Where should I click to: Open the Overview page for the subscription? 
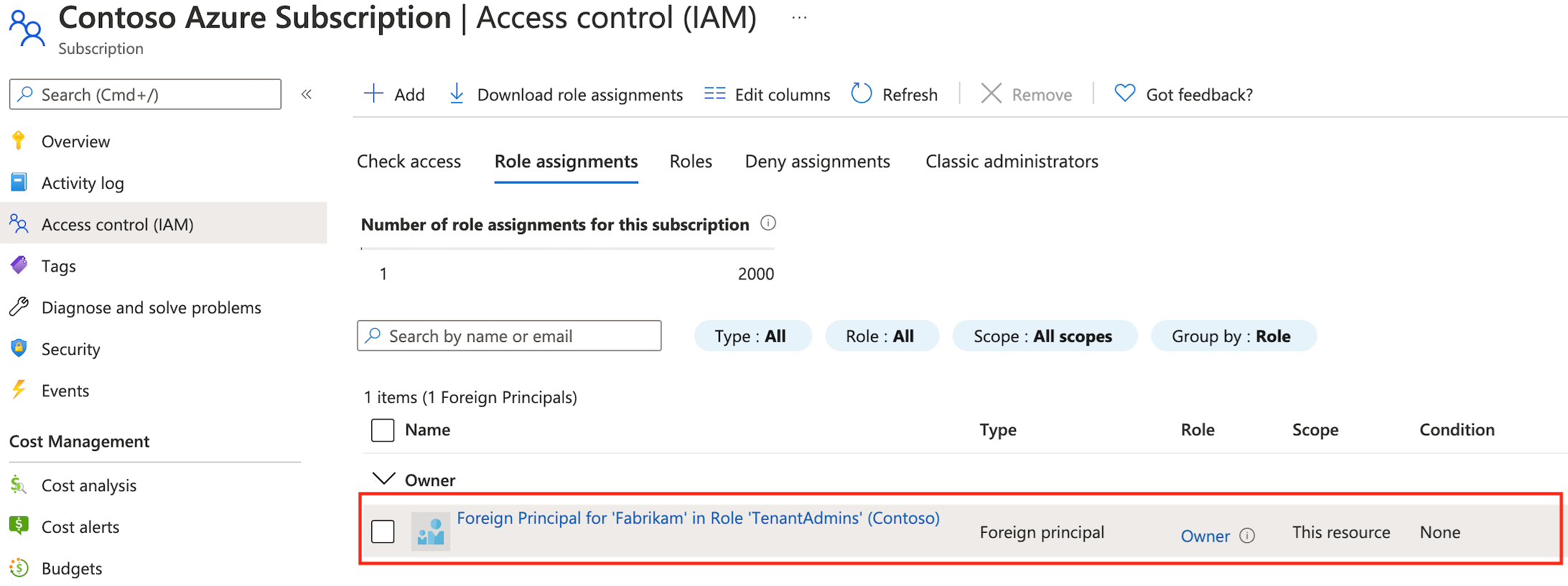(75, 141)
